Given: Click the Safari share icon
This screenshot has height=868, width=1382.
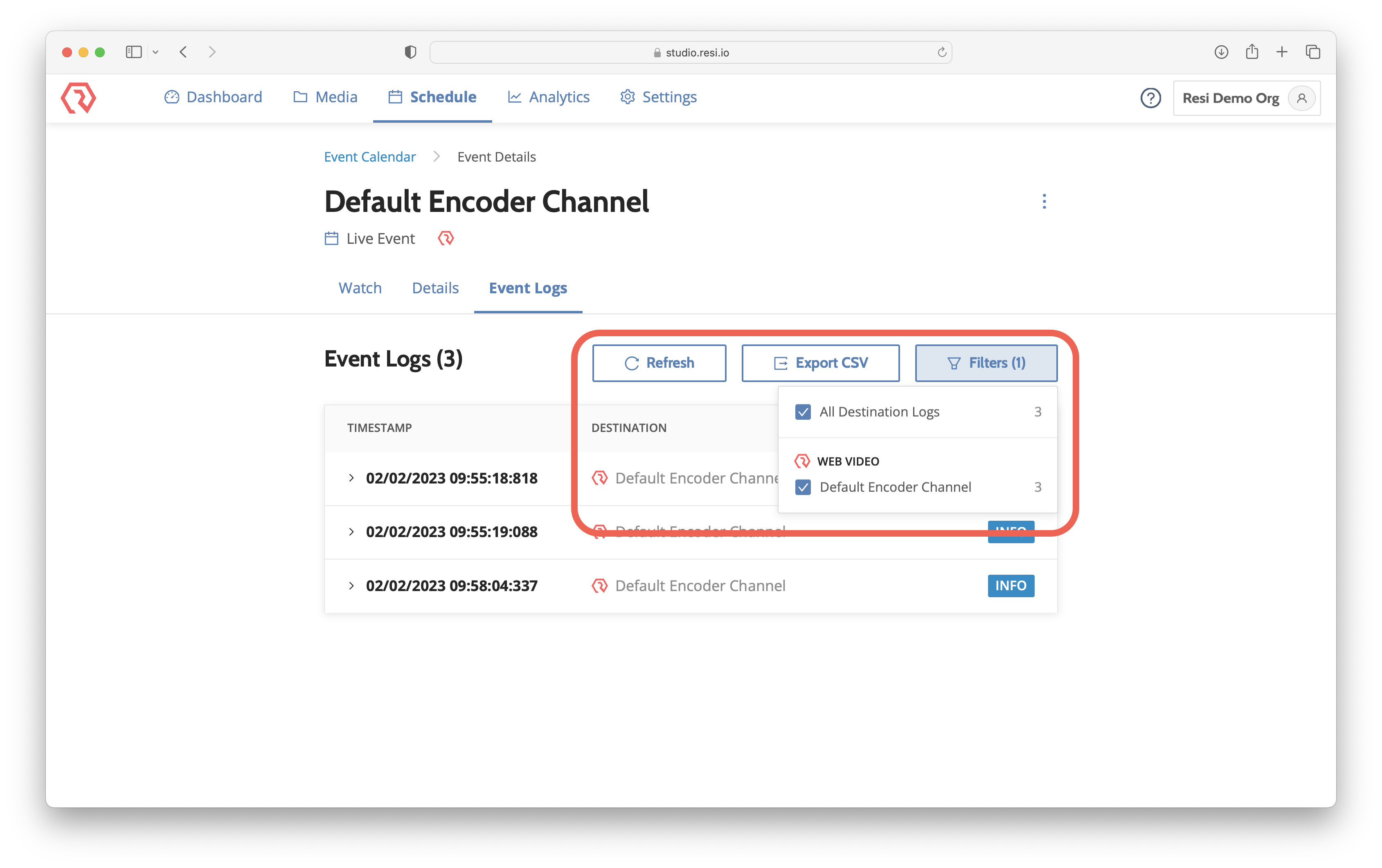Looking at the screenshot, I should tap(1252, 52).
